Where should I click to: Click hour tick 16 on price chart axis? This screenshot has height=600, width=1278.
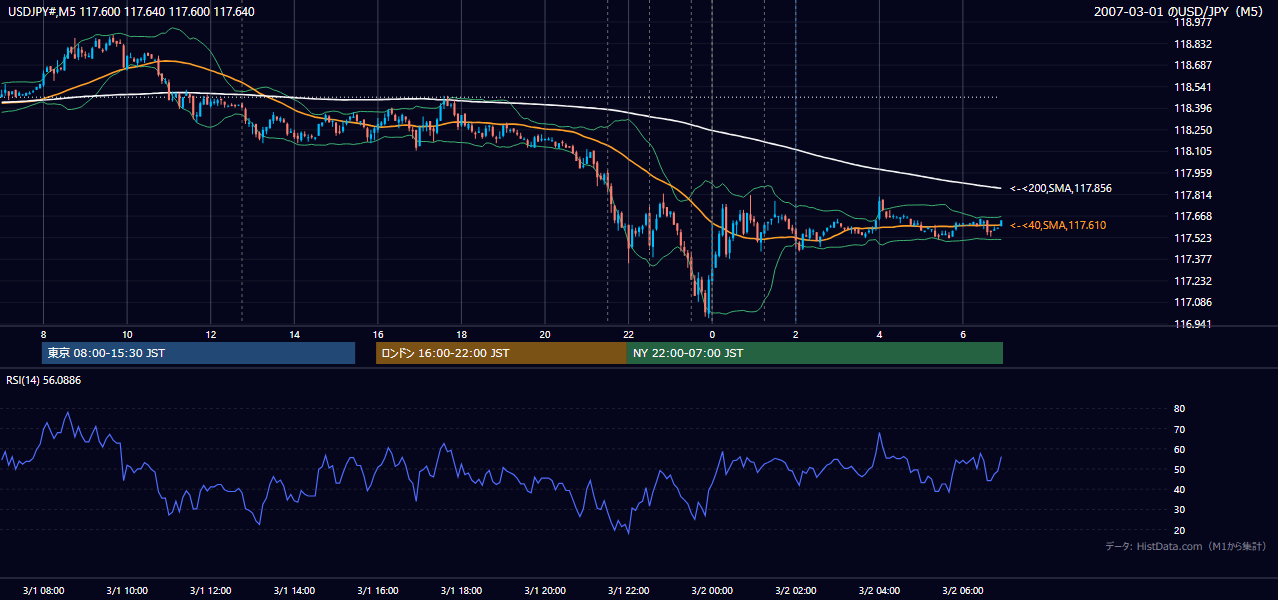[x=378, y=334]
